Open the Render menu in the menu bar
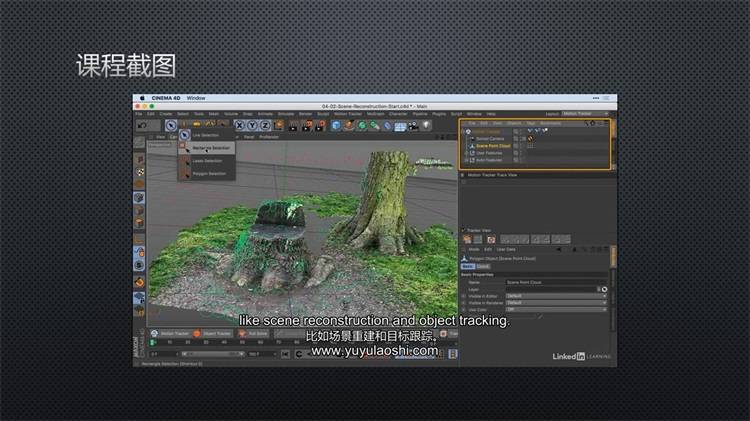The image size is (750, 421). tap(305, 114)
